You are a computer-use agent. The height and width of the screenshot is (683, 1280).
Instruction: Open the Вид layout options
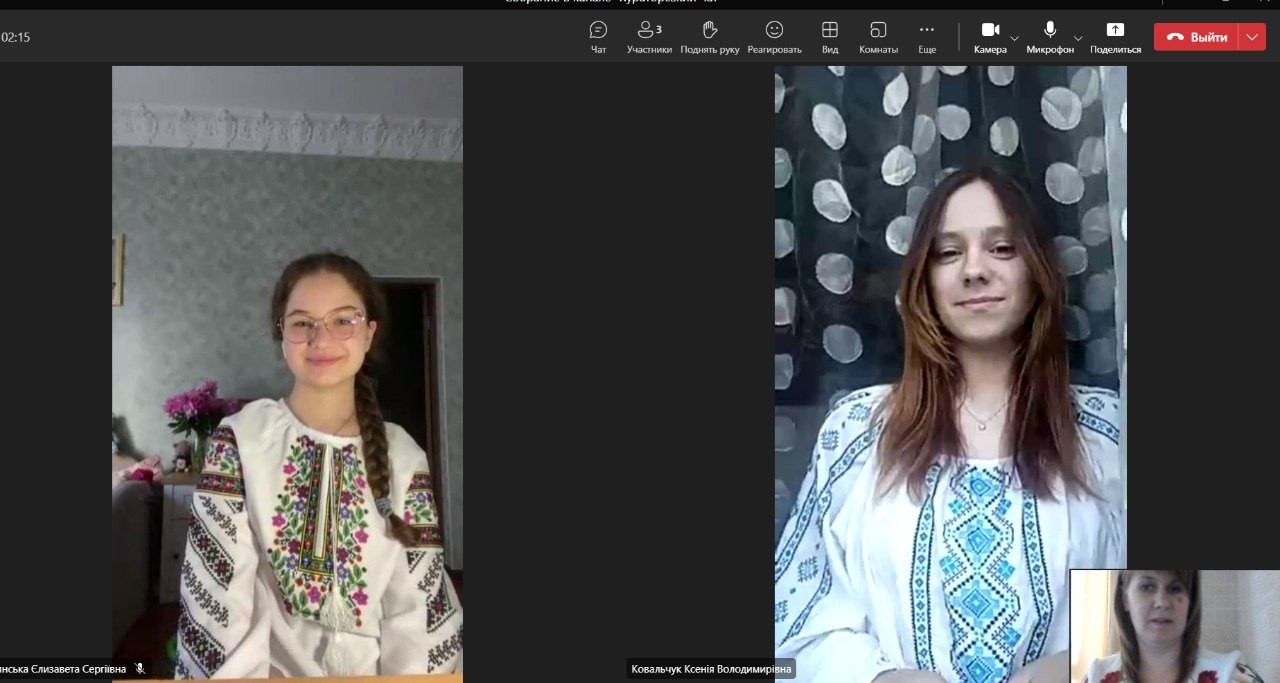[x=830, y=36]
